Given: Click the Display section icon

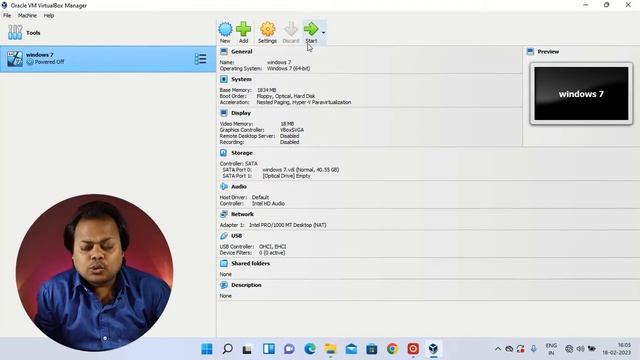Looking at the screenshot, I should [x=224, y=113].
